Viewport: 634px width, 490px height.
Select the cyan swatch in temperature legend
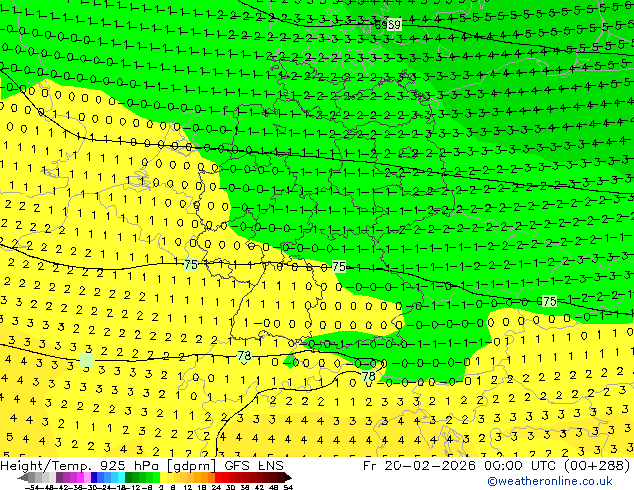click(121, 478)
